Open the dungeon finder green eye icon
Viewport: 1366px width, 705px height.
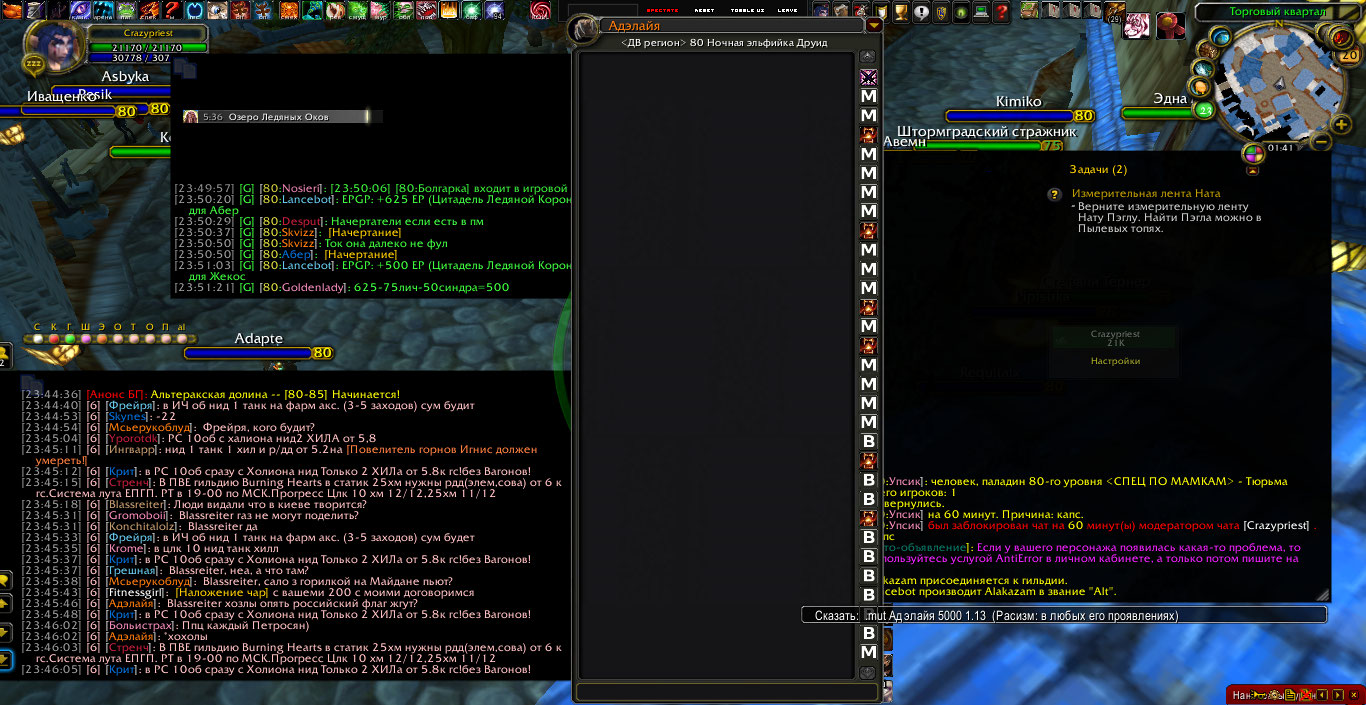960,11
